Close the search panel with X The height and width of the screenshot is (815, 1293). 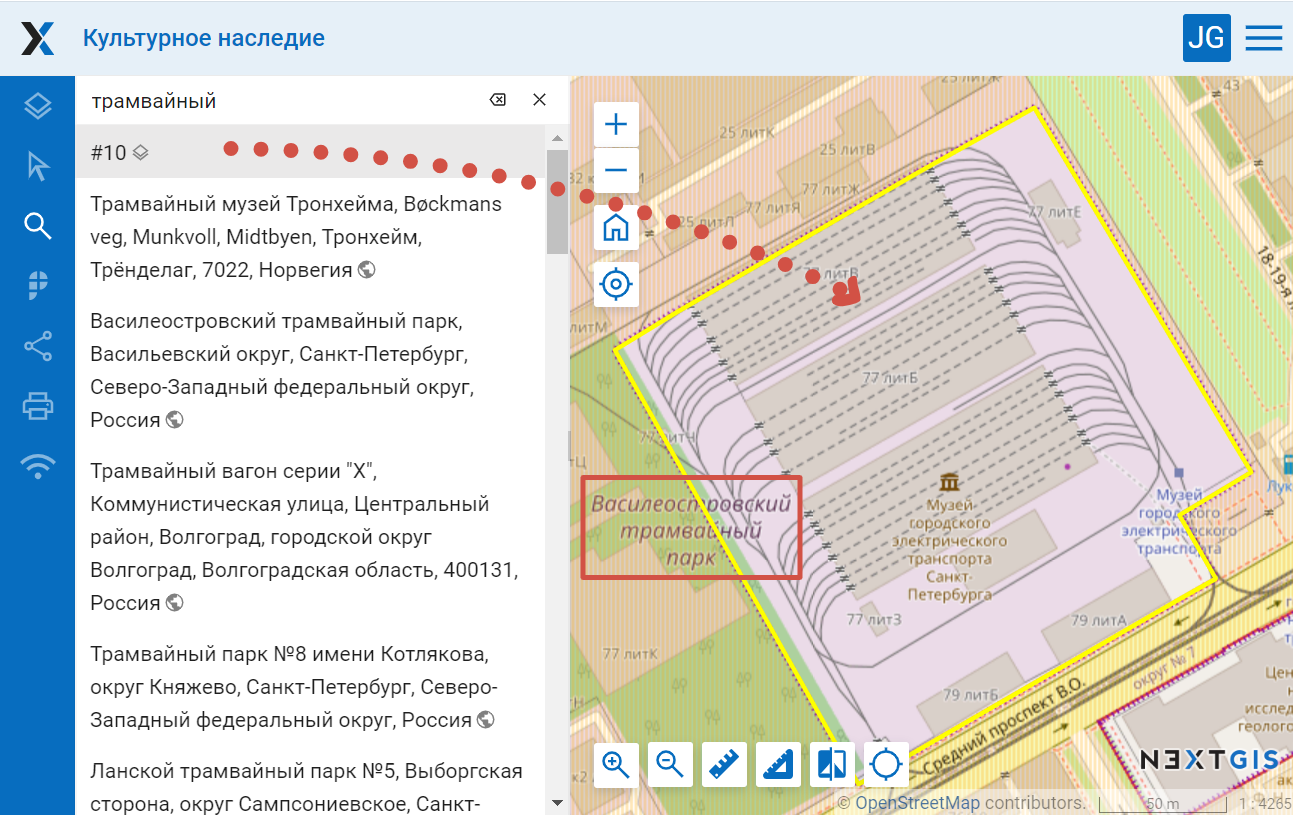pos(539,100)
